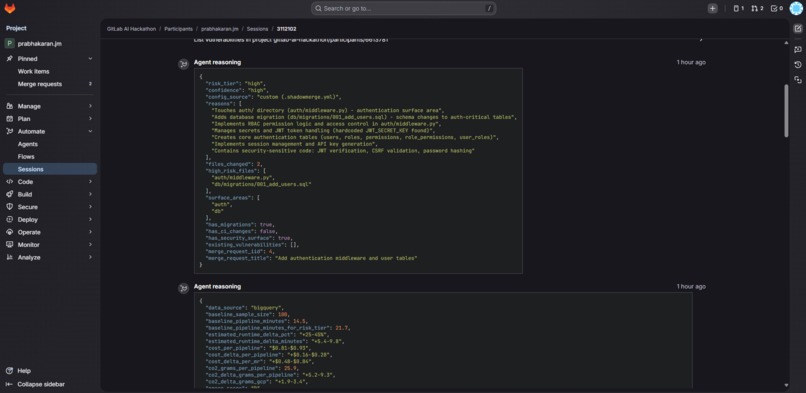Expand the Operate menu chevron
Image resolution: width=806 pixels, height=393 pixels.
(x=90, y=232)
